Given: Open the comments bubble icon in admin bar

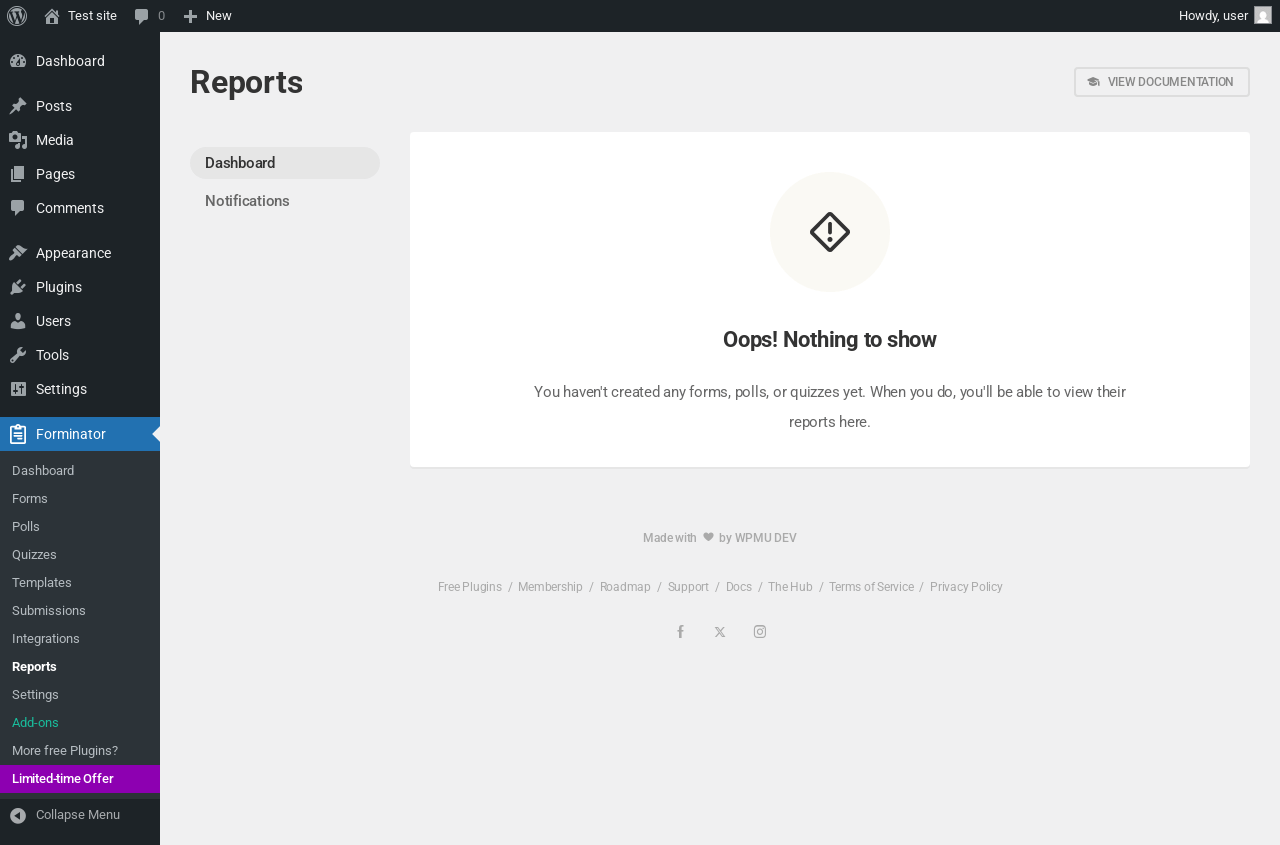Looking at the screenshot, I should [x=142, y=16].
